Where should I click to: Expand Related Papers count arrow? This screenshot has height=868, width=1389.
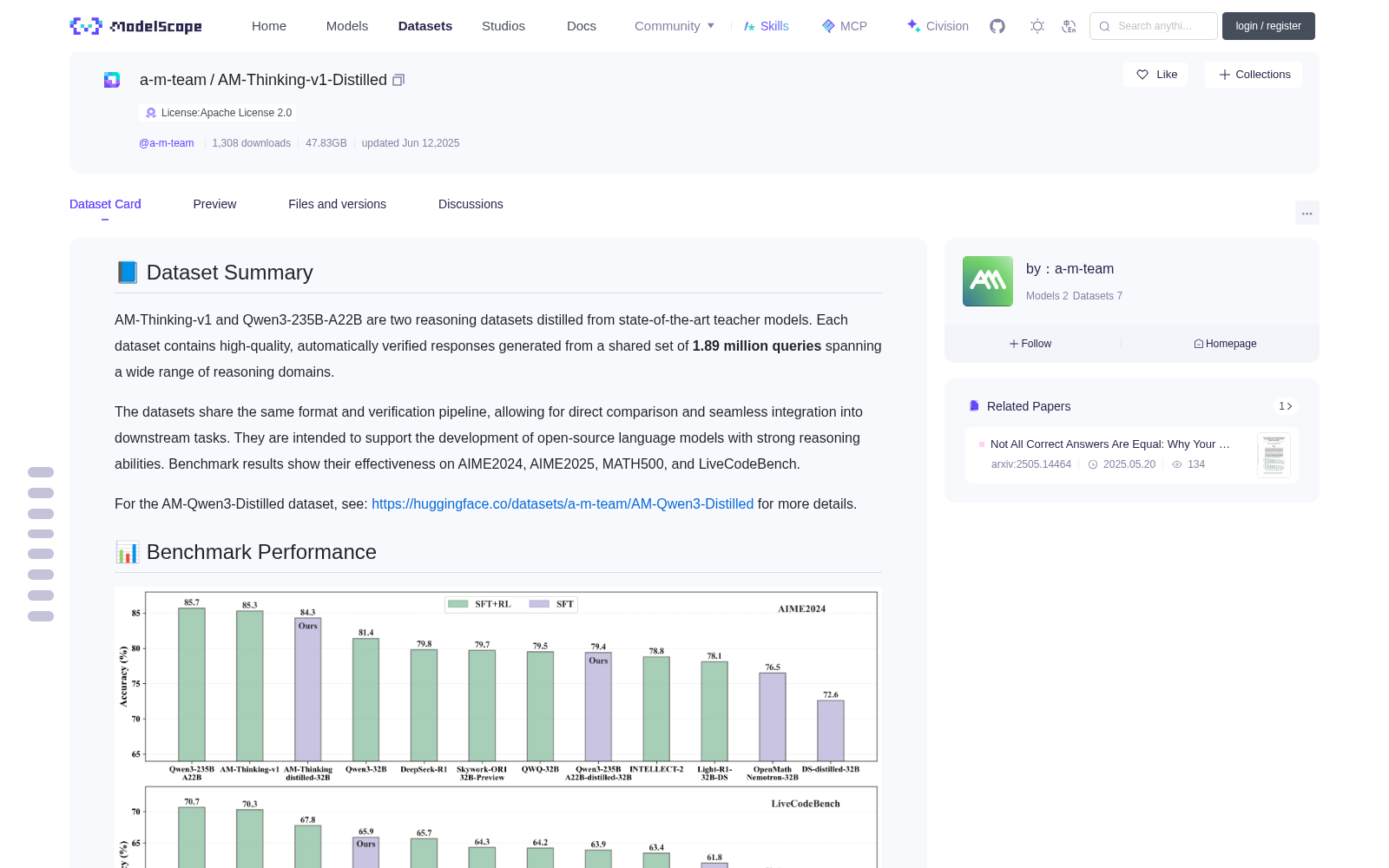(x=1286, y=406)
